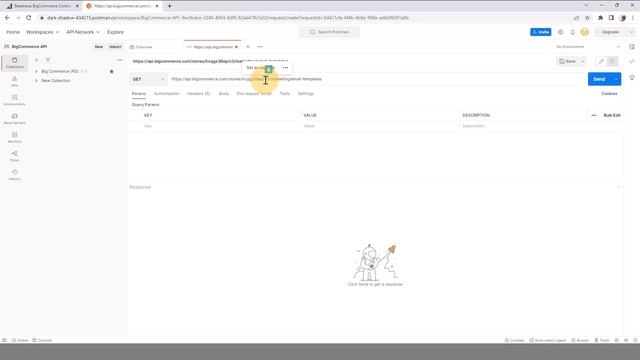Toggle star on Big Commerce collection

coord(111,71)
